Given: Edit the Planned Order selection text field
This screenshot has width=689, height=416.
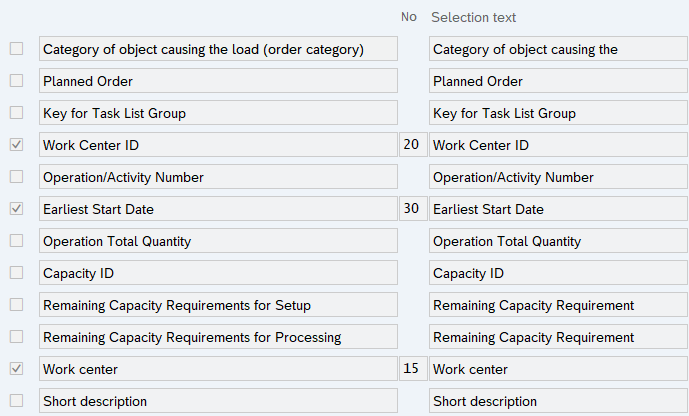Looking at the screenshot, I should coord(558,81).
